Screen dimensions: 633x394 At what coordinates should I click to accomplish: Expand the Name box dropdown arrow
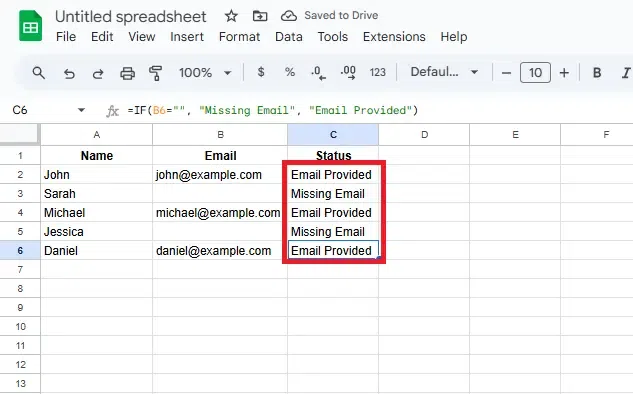coord(81,110)
